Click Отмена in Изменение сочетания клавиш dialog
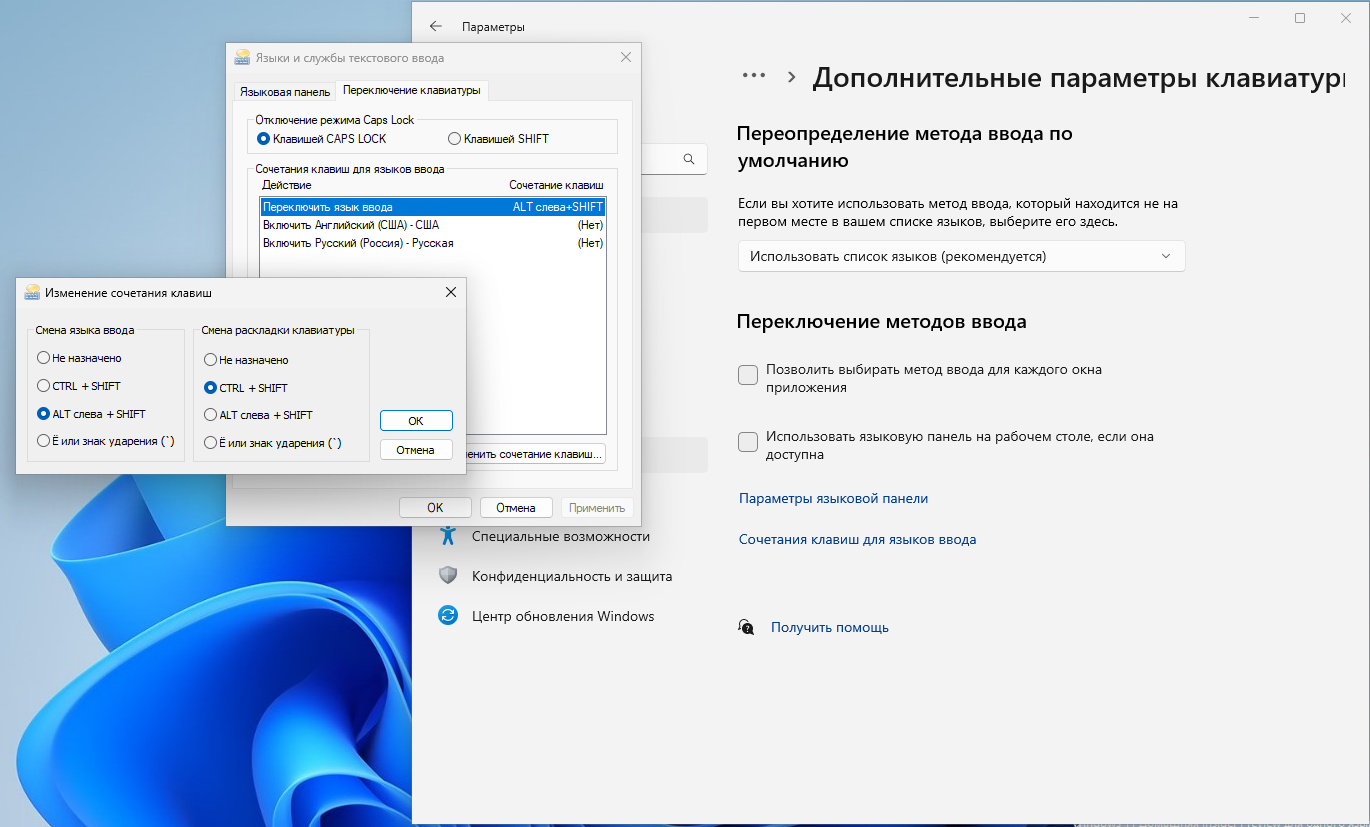 [416, 450]
